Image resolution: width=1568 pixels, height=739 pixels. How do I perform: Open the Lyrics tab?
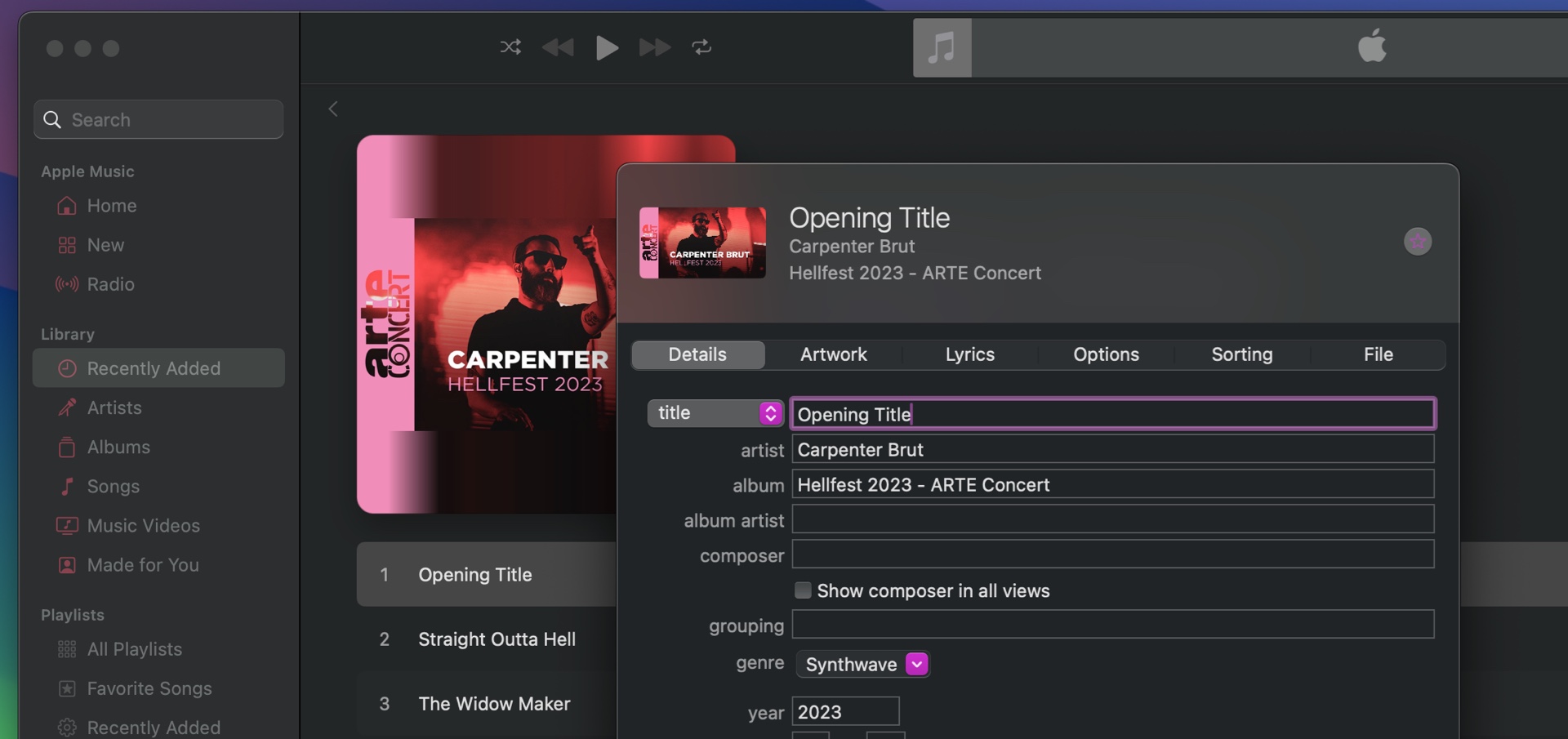tap(969, 354)
